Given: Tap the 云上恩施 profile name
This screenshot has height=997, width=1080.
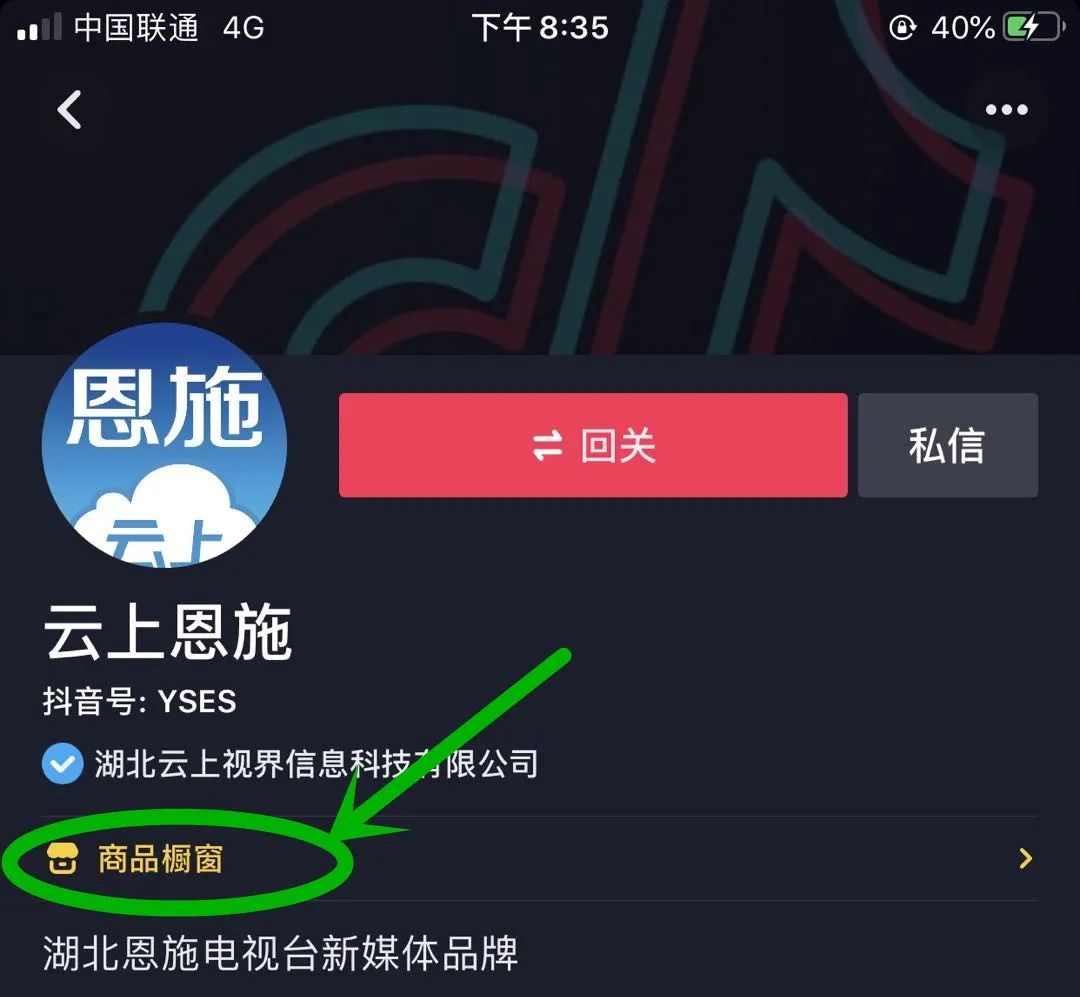Looking at the screenshot, I should pyautogui.click(x=168, y=632).
